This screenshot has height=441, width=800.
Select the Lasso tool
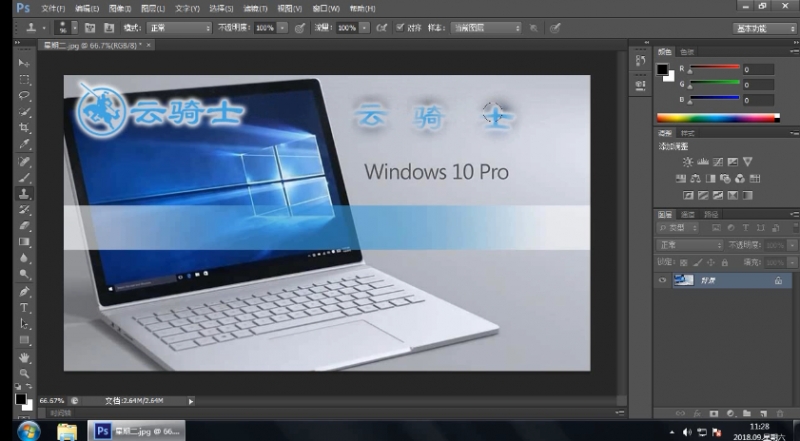click(x=24, y=95)
